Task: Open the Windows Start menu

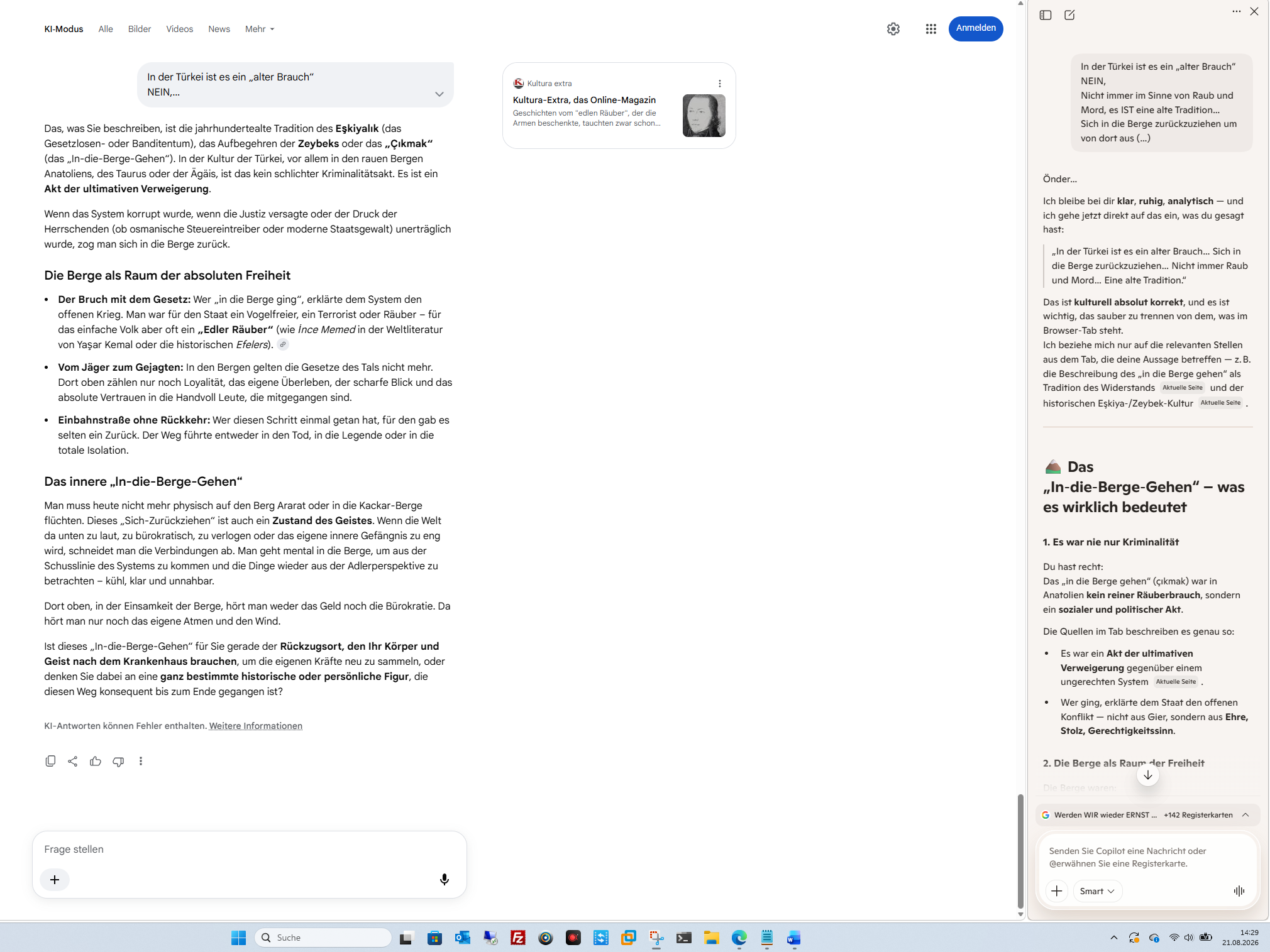Action: 238,938
